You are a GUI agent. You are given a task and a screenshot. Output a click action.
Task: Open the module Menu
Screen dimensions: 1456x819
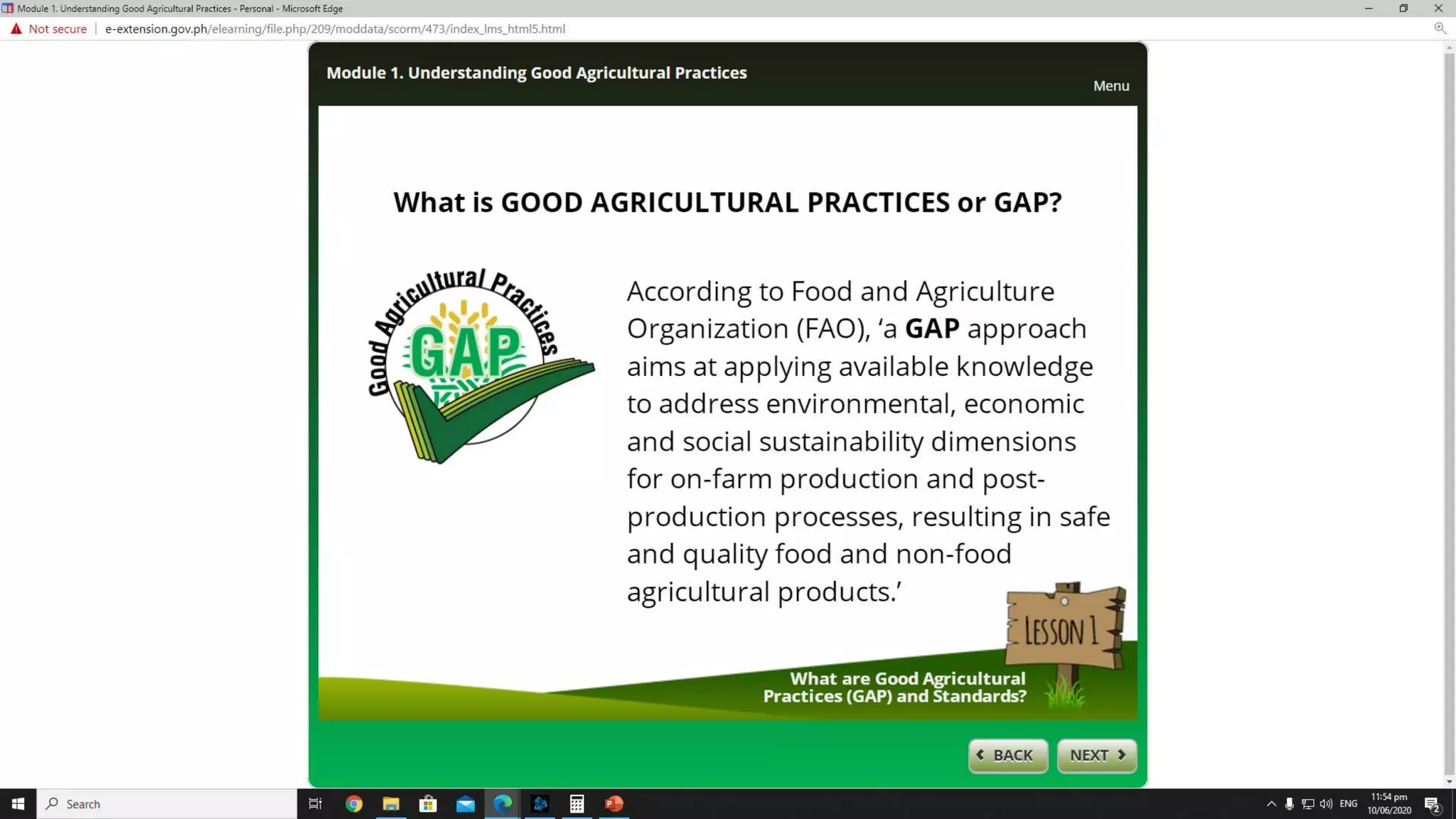pyautogui.click(x=1110, y=86)
